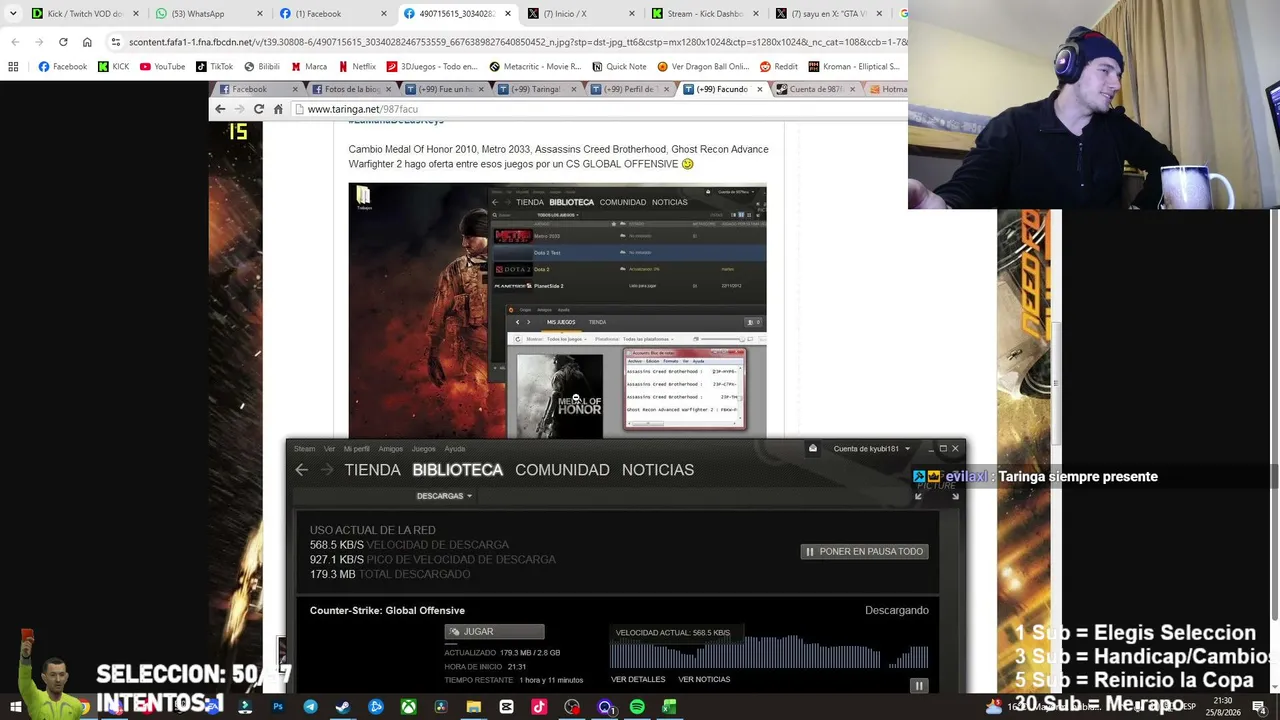
Task: Expand the Cuenta de kyubi181 account dropdown
Action: [x=872, y=449]
